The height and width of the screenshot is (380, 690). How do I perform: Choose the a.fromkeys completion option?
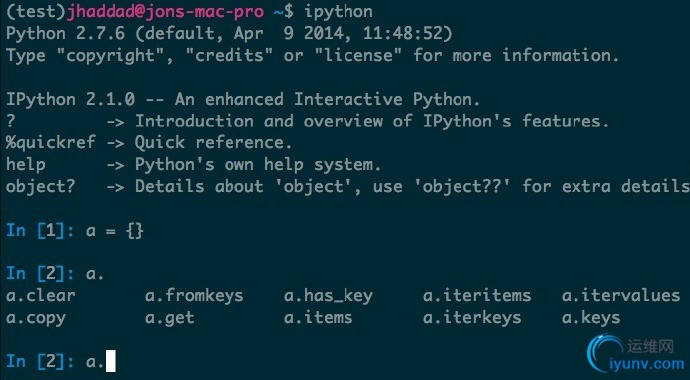[194, 296]
